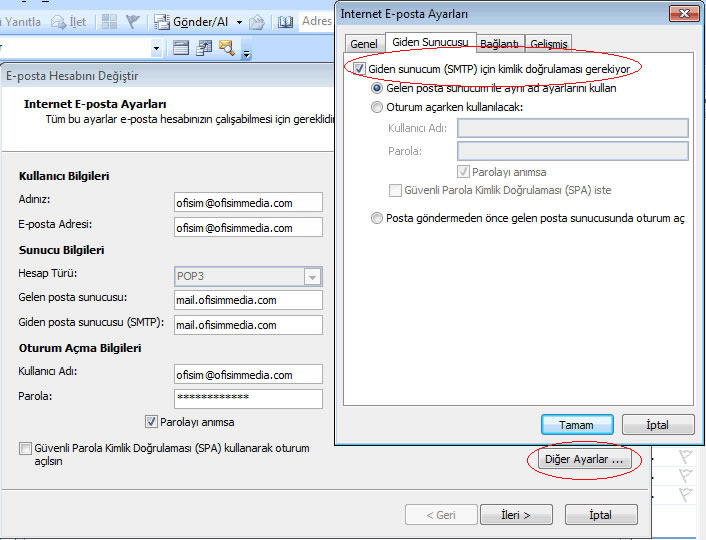This screenshot has width=706, height=540.
Task: Click the field chooser list icon
Action: point(181,47)
